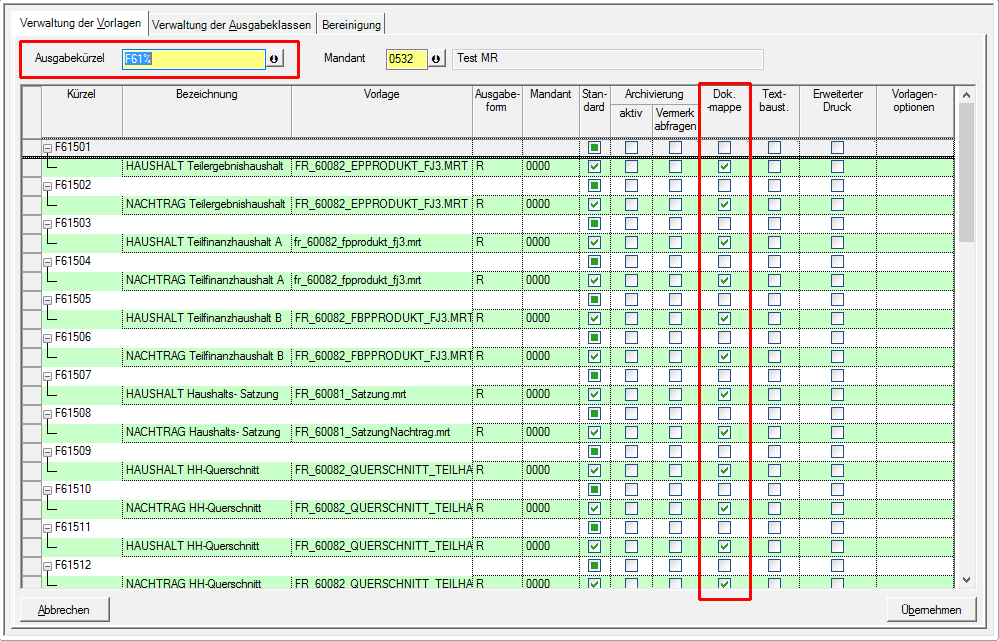Focus the Ausgabekürzel input field
This screenshot has height=641, width=999.
click(193, 59)
